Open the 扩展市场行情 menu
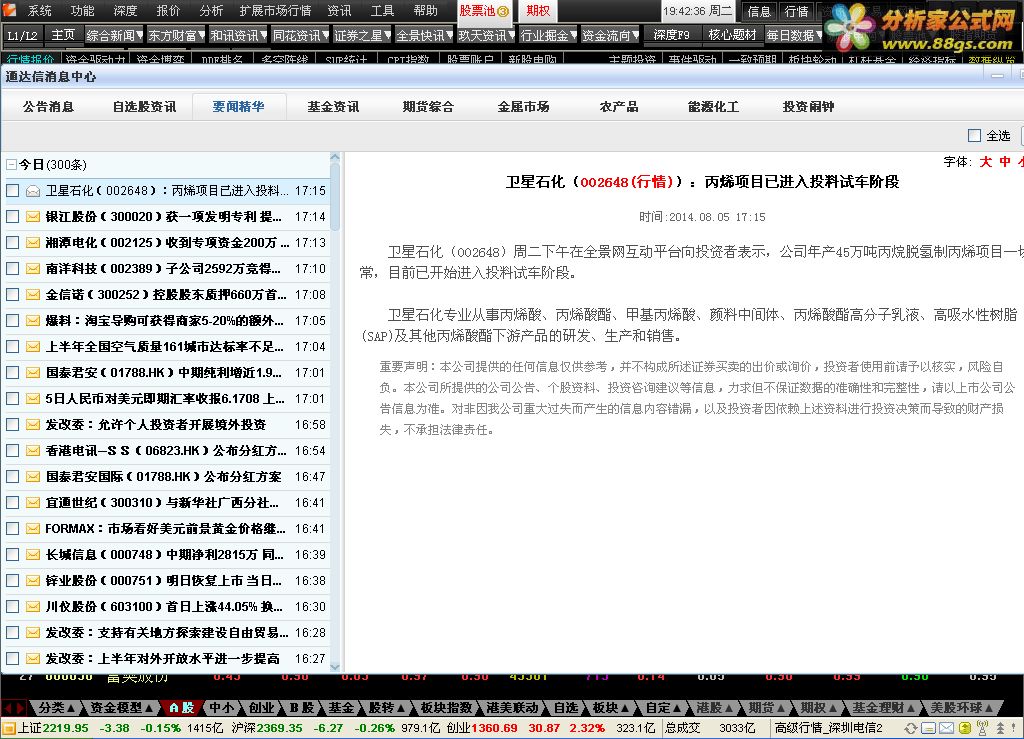1024x739 pixels. [275, 10]
